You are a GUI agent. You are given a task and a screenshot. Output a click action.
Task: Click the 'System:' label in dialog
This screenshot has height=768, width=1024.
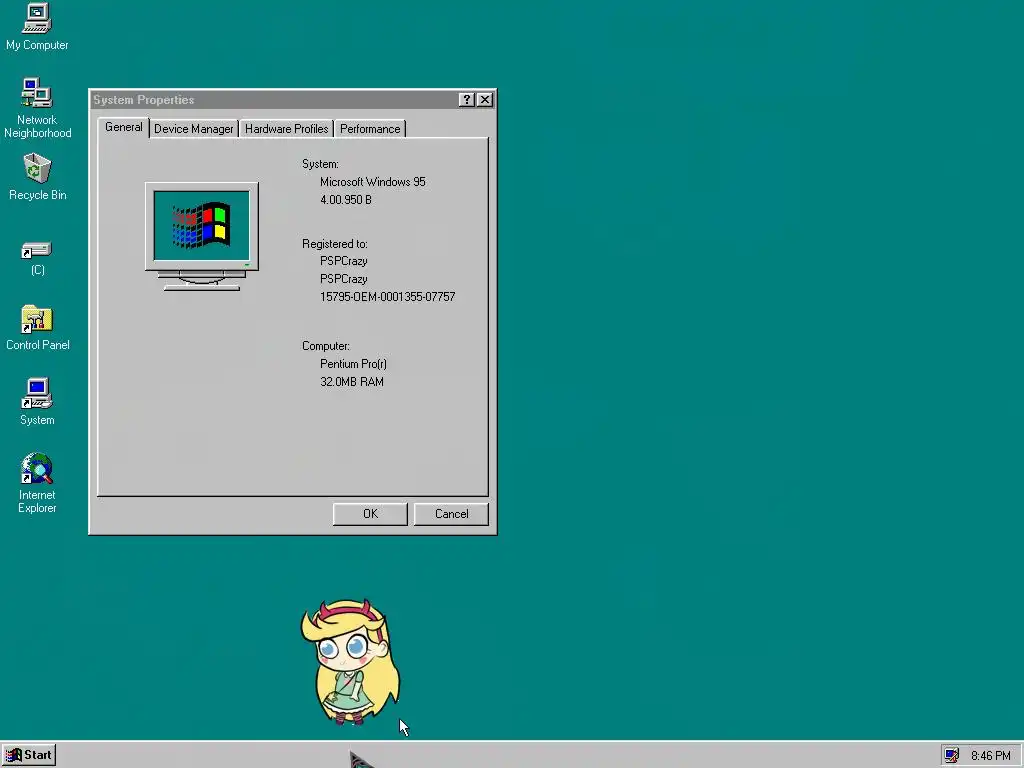(x=320, y=164)
